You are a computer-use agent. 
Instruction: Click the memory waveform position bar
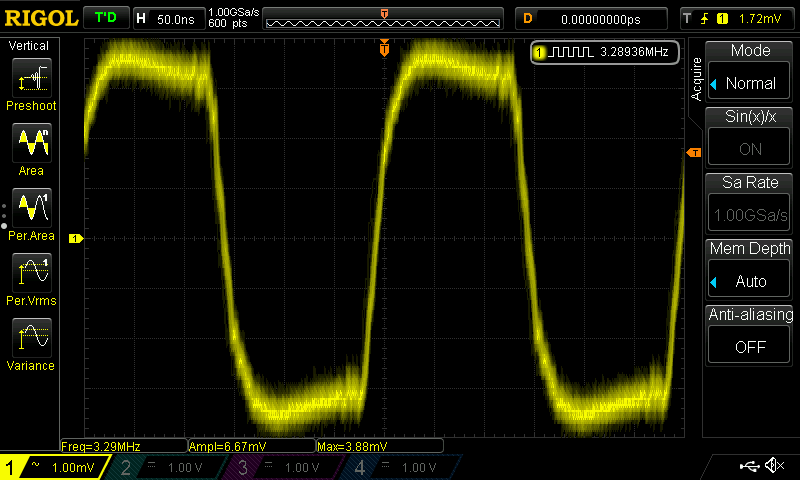tap(384, 19)
